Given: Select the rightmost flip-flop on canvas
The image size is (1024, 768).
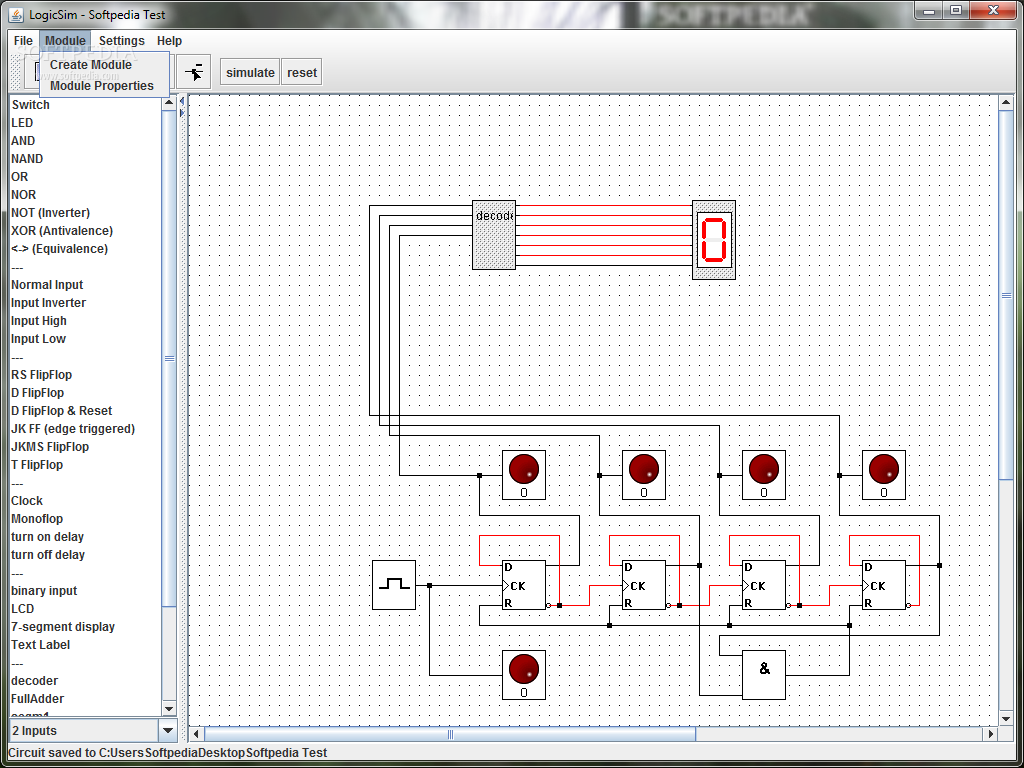Looking at the screenshot, I should pyautogui.click(x=884, y=585).
